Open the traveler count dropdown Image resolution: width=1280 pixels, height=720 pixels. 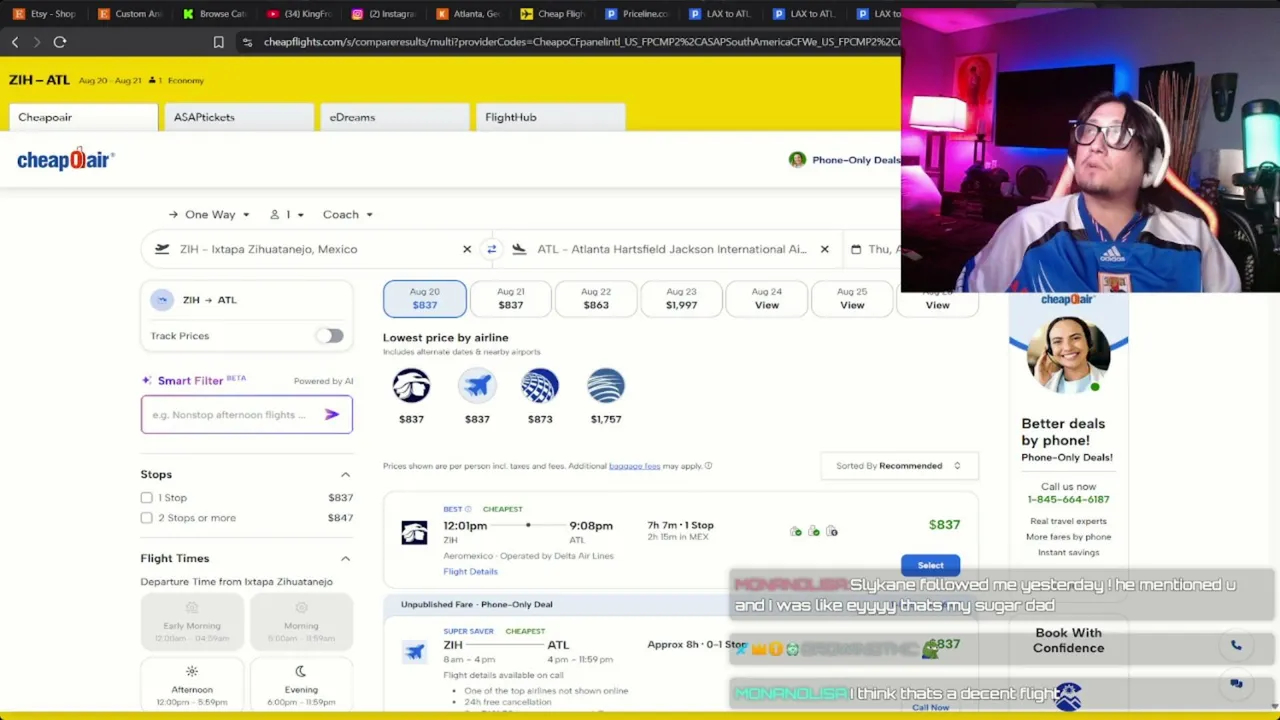click(x=287, y=215)
